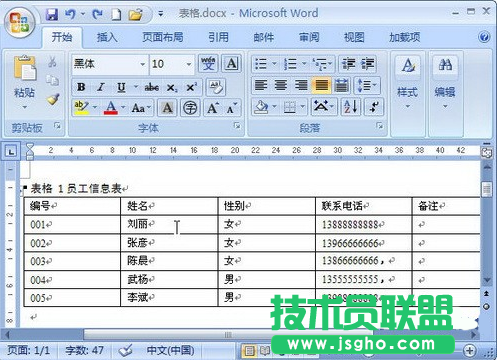Shrink the font size
498x360 pixels.
point(232,108)
